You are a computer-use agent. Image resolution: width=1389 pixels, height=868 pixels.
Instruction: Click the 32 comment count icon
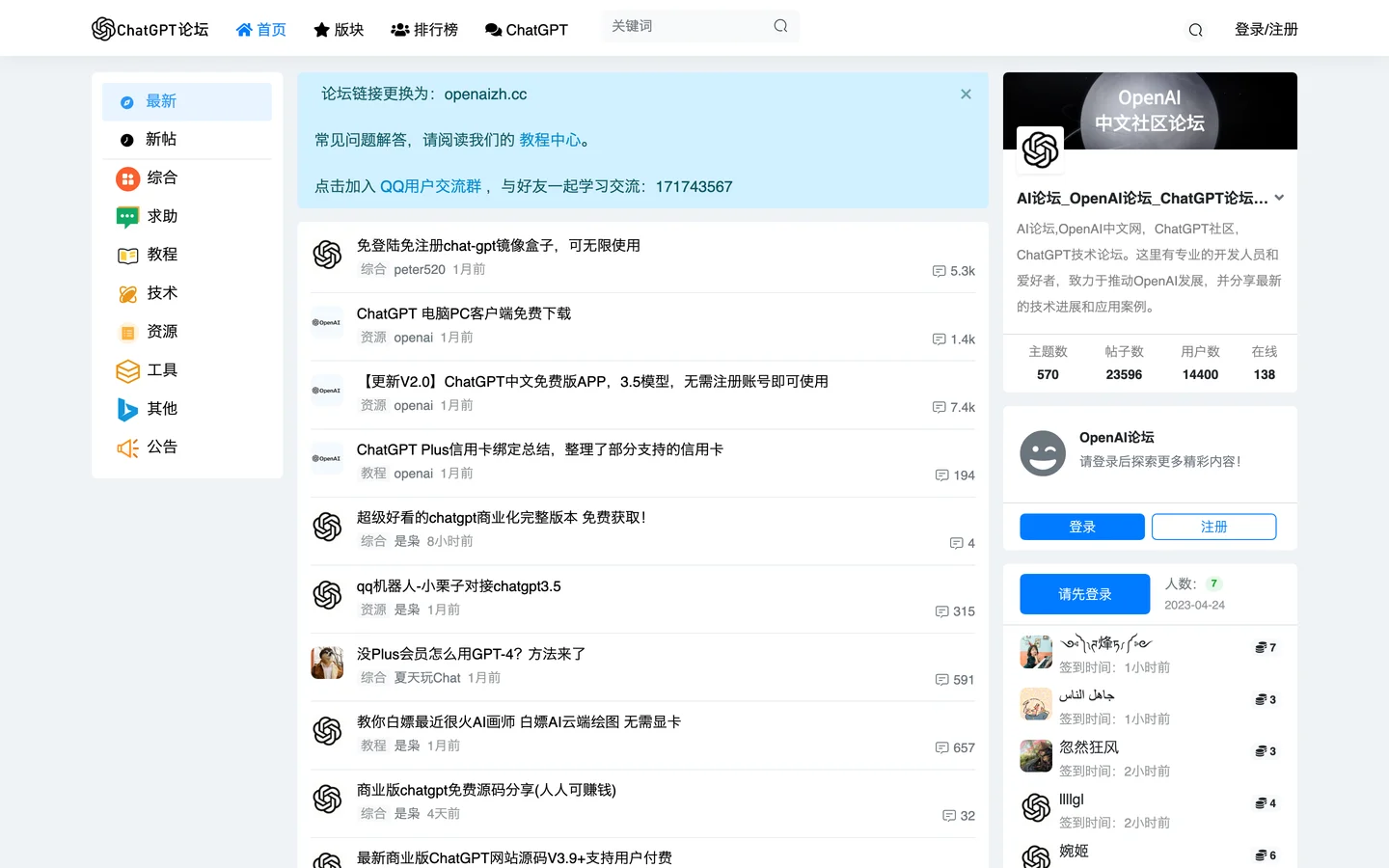coord(949,816)
